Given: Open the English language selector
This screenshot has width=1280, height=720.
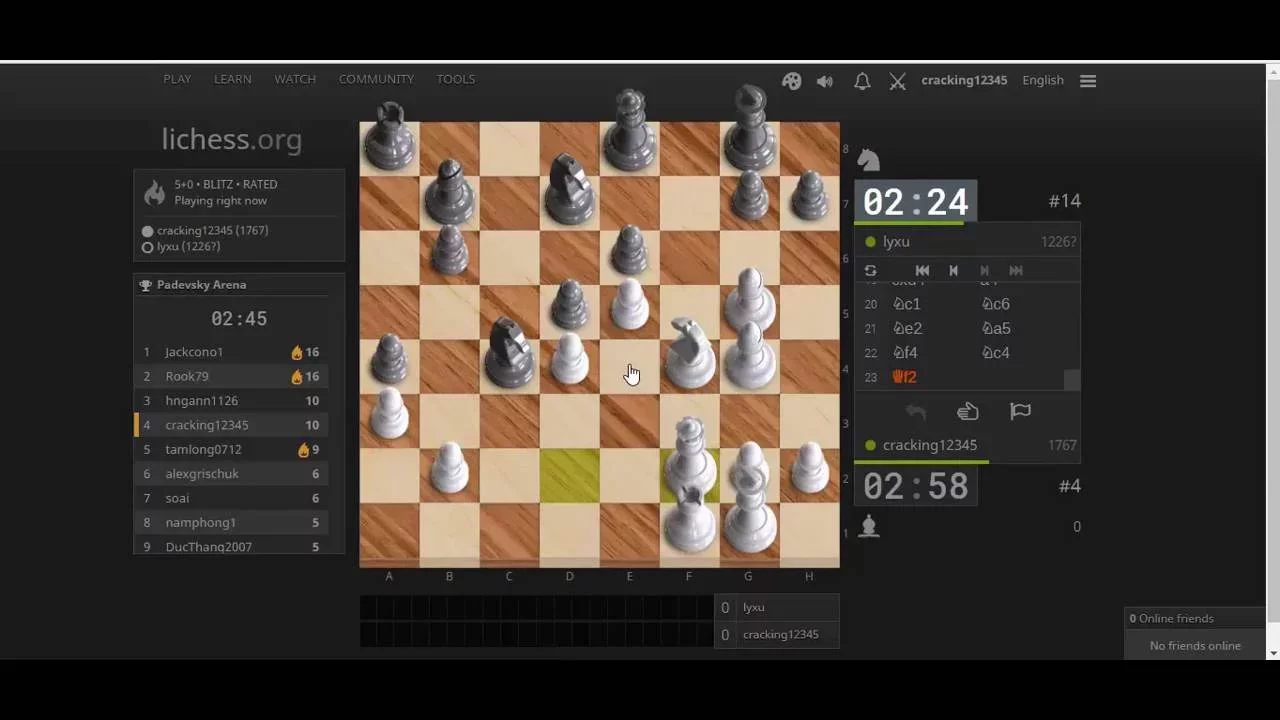Looking at the screenshot, I should click(1043, 80).
